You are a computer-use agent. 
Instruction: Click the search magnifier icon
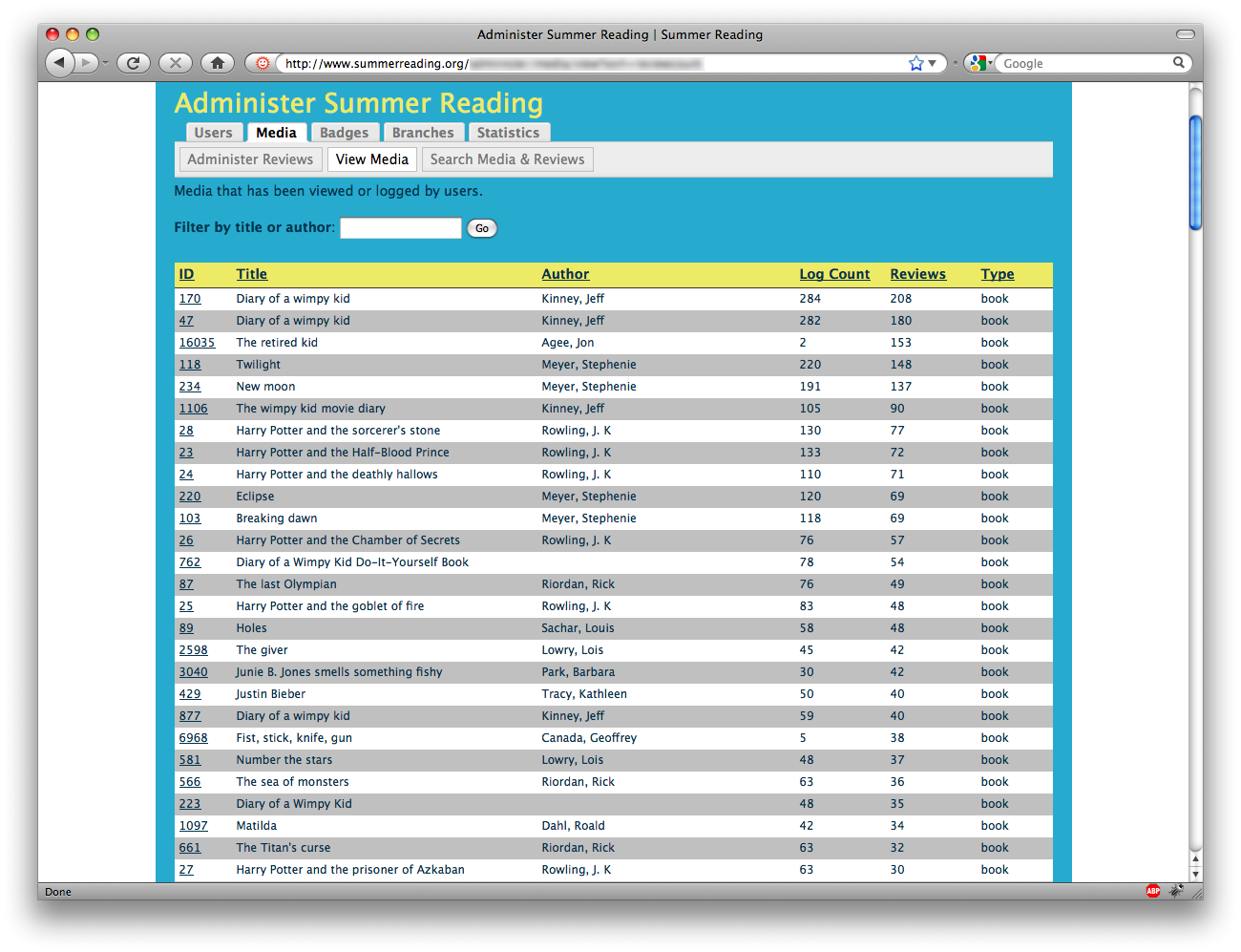(x=1179, y=63)
